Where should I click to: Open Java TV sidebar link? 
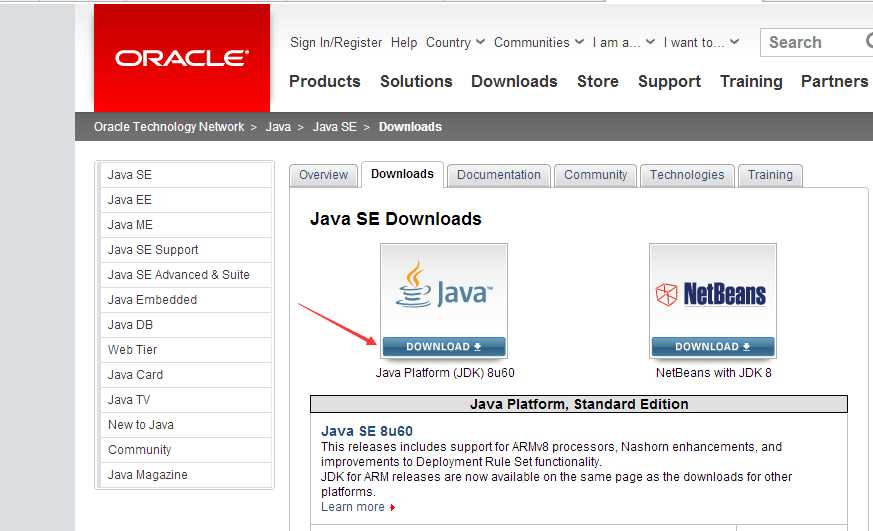(x=186, y=400)
